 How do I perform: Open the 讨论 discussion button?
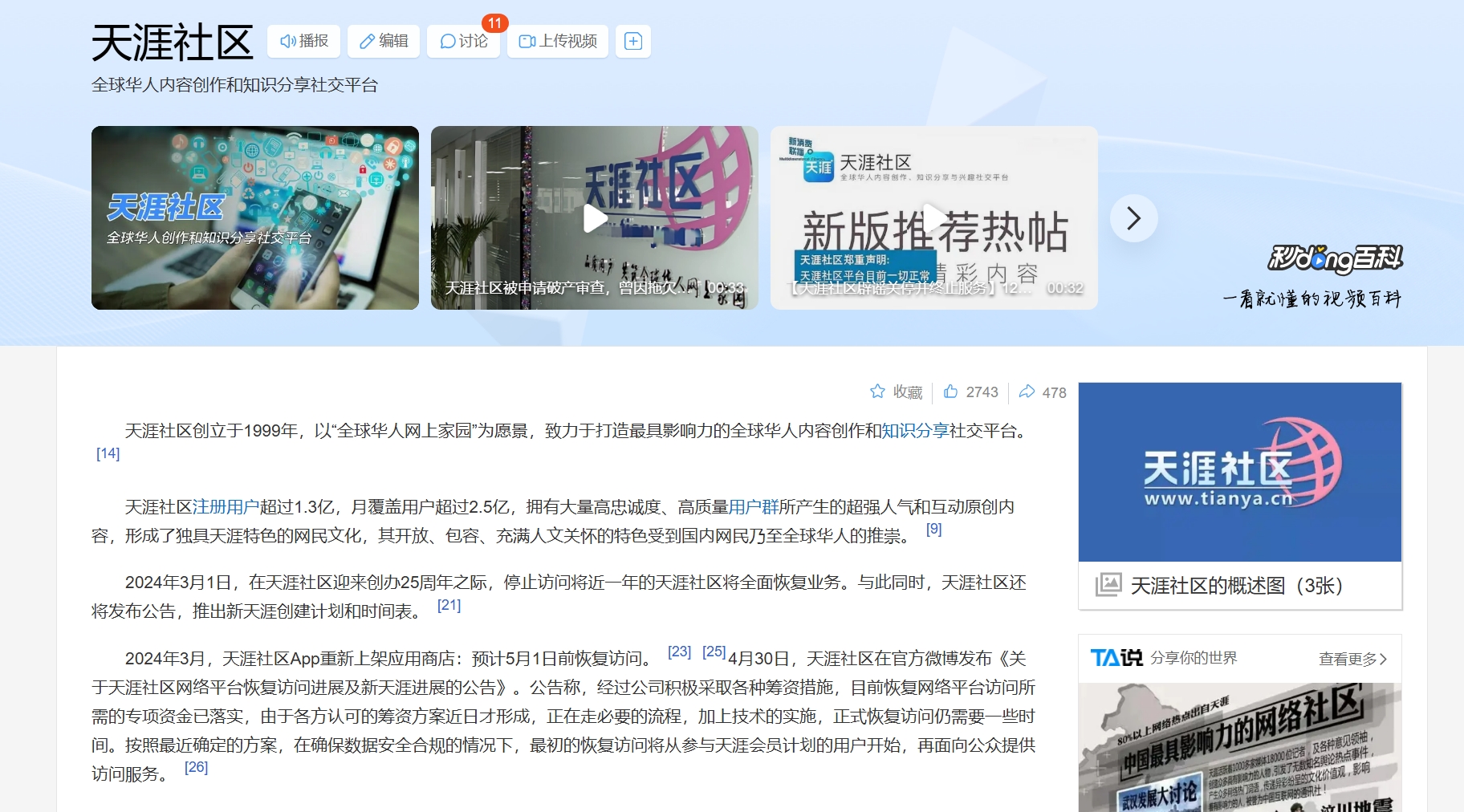(464, 41)
